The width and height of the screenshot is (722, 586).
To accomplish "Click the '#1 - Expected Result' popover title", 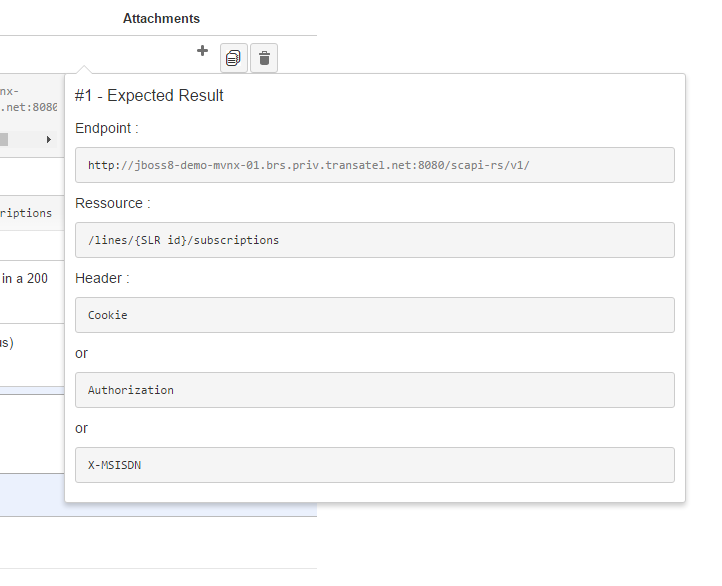I will [149, 96].
